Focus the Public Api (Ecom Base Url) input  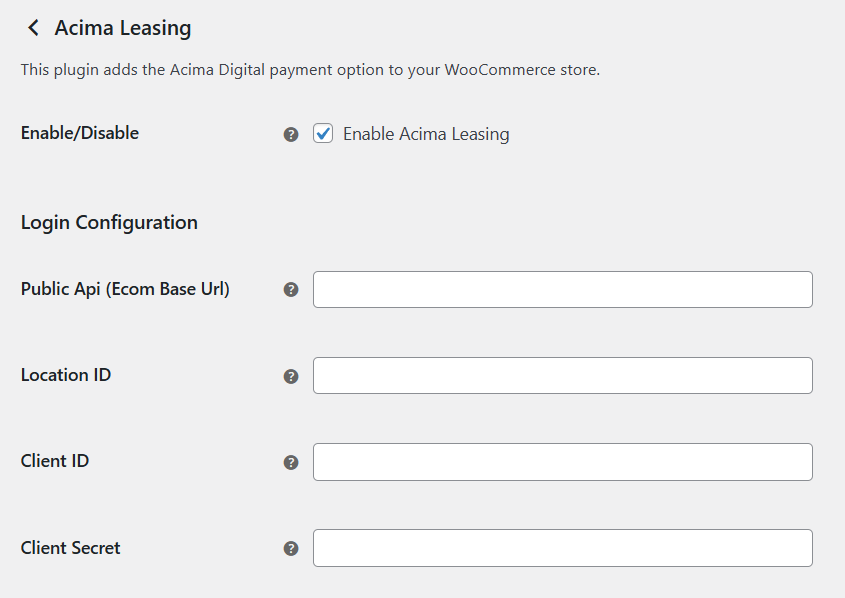coord(563,290)
